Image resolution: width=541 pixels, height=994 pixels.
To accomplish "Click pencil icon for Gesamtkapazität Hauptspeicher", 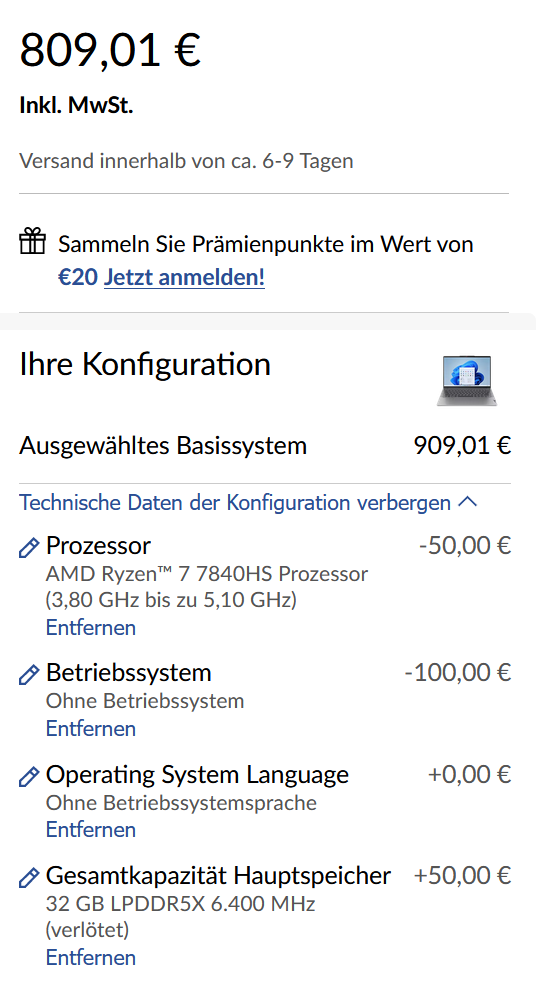I will tap(29, 877).
